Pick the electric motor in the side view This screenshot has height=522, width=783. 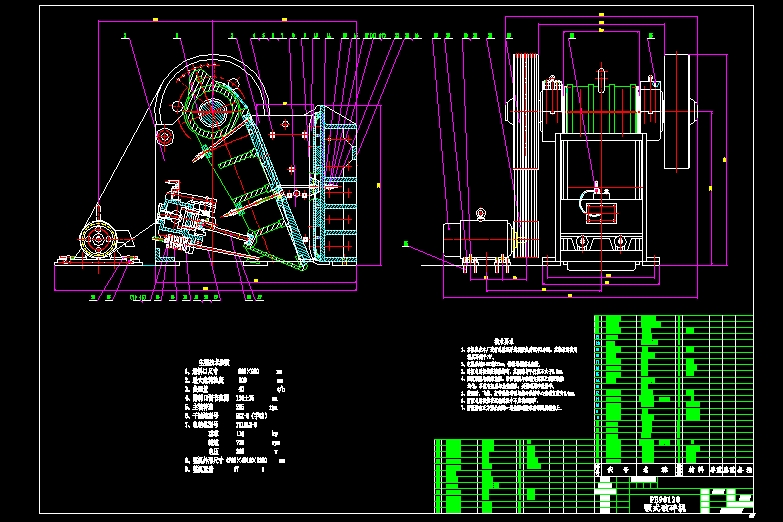pos(98,239)
